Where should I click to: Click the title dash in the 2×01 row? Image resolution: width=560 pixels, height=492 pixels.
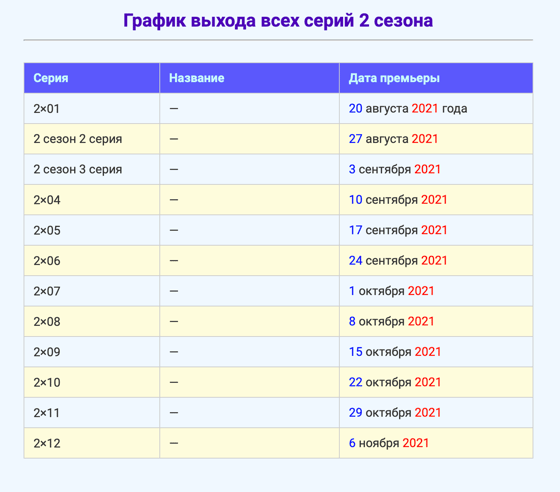tap(174, 109)
